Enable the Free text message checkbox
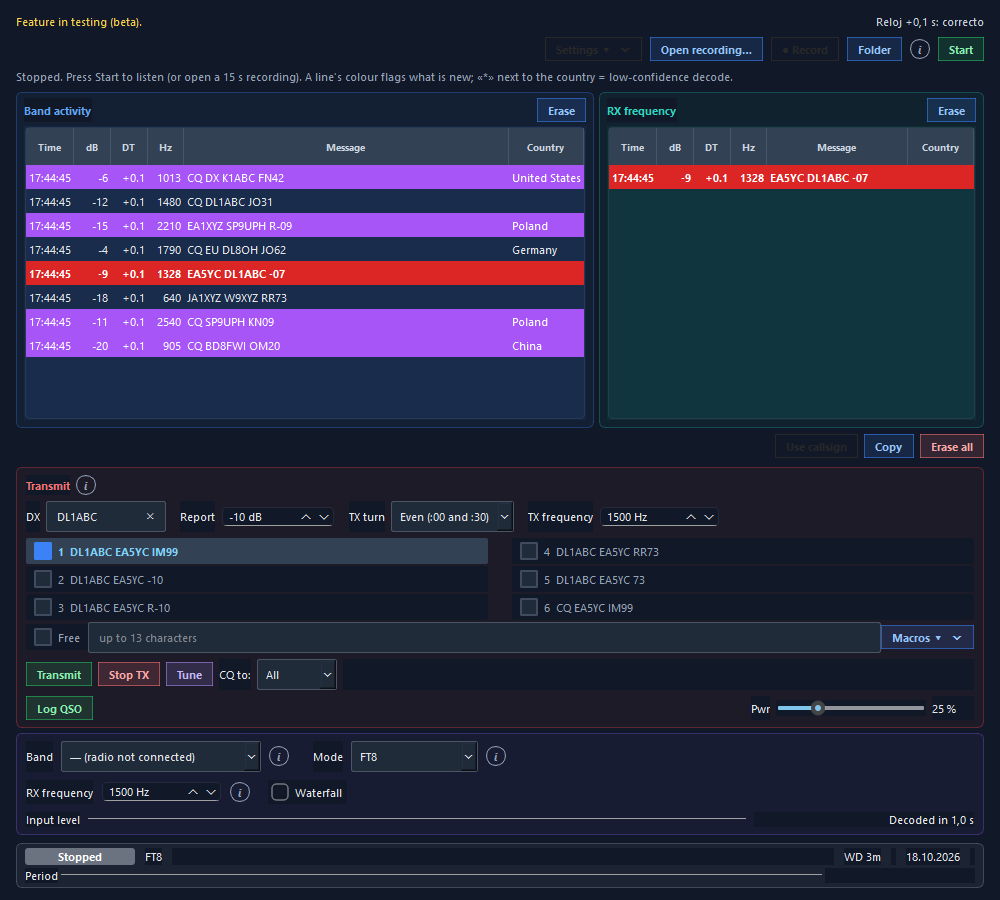Viewport: 1000px width, 900px height. pyautogui.click(x=43, y=637)
